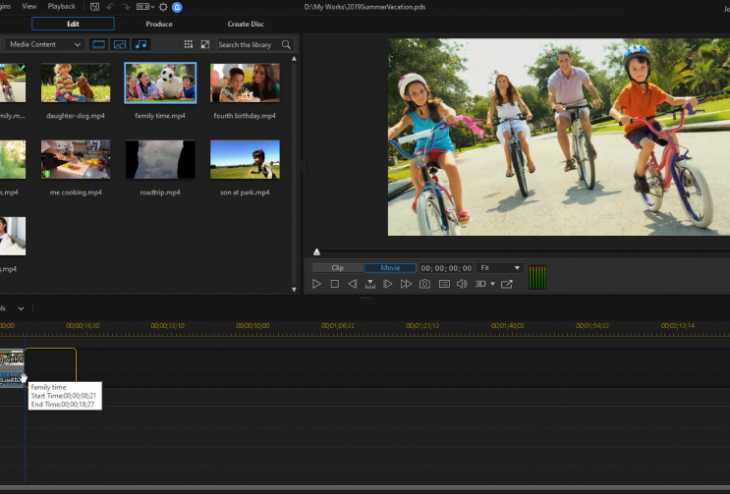Screen dimensions: 730x494
Task: Open the settings gear preferences
Action: [163, 7]
